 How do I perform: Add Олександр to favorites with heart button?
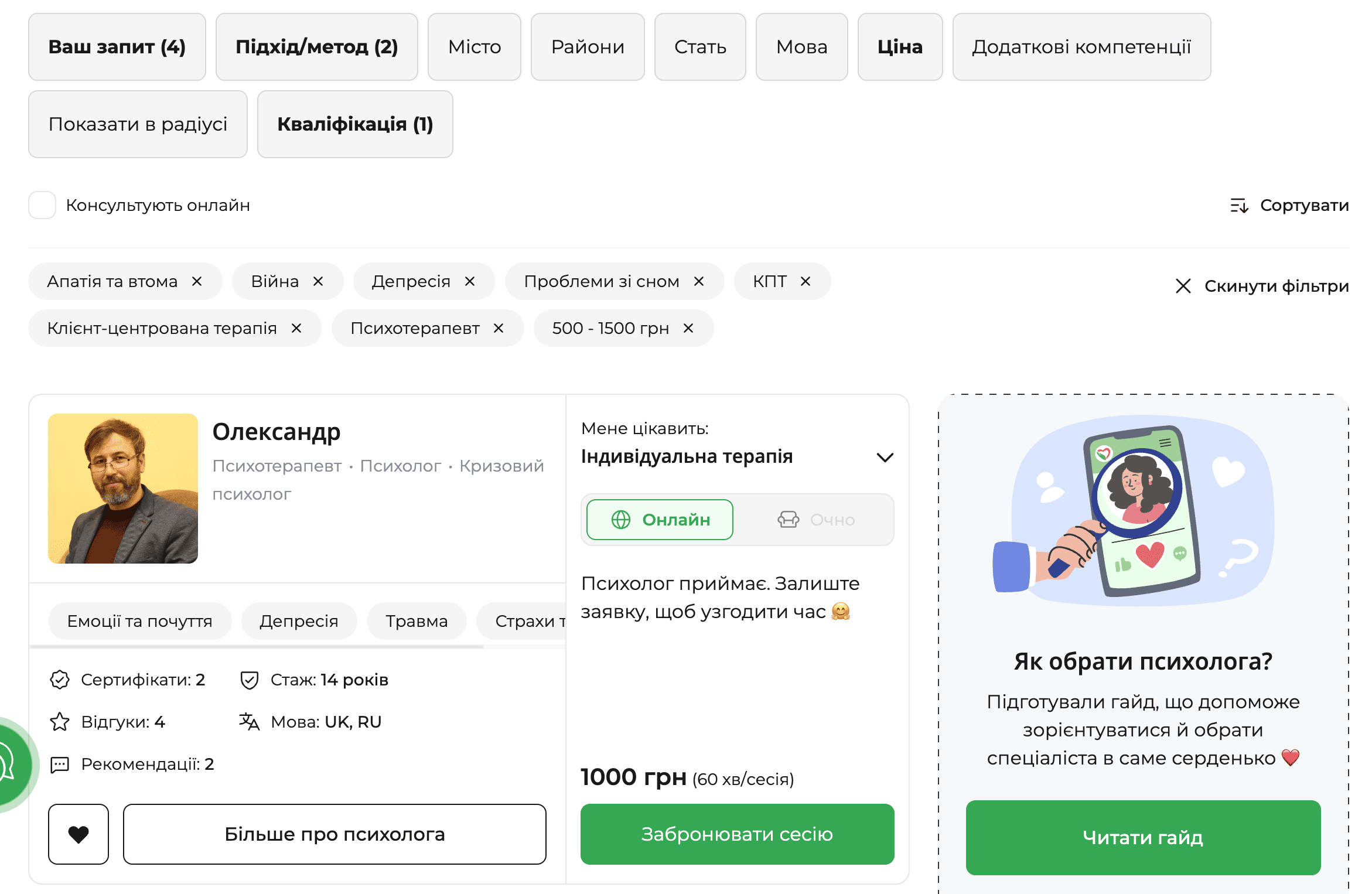coord(78,834)
